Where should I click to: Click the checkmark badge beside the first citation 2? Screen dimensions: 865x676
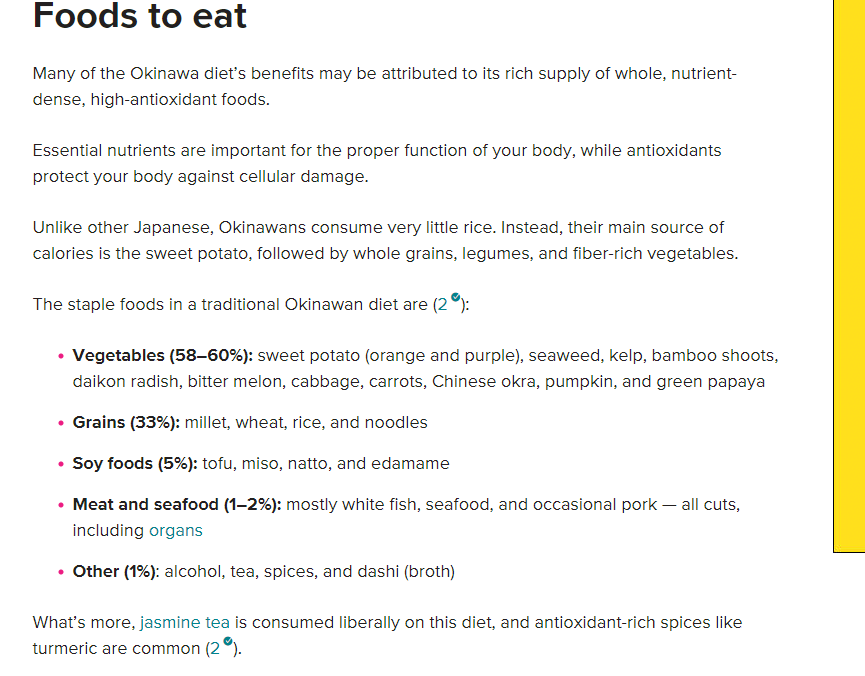coord(456,297)
